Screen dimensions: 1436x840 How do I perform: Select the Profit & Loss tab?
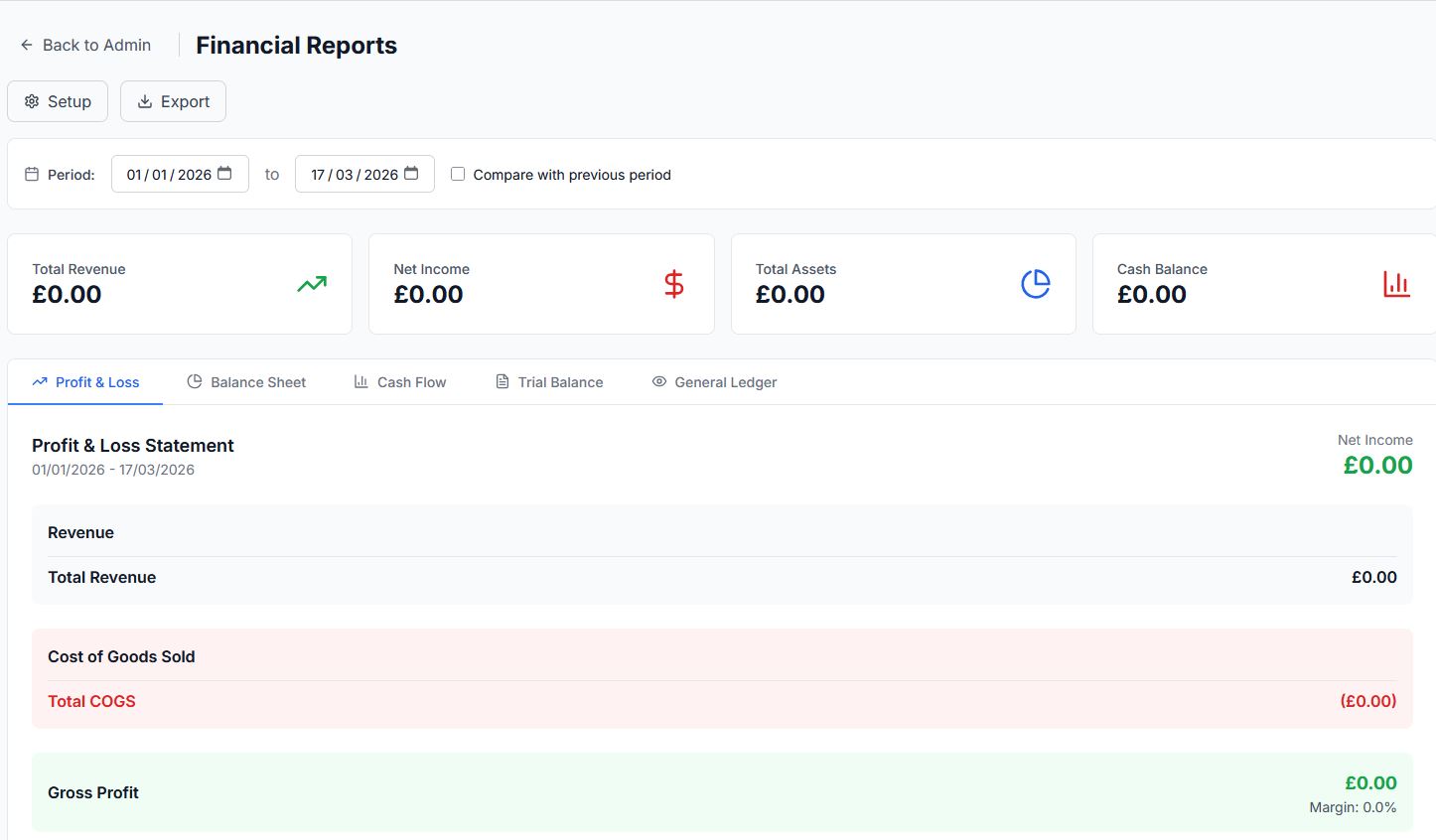pyautogui.click(x=85, y=382)
